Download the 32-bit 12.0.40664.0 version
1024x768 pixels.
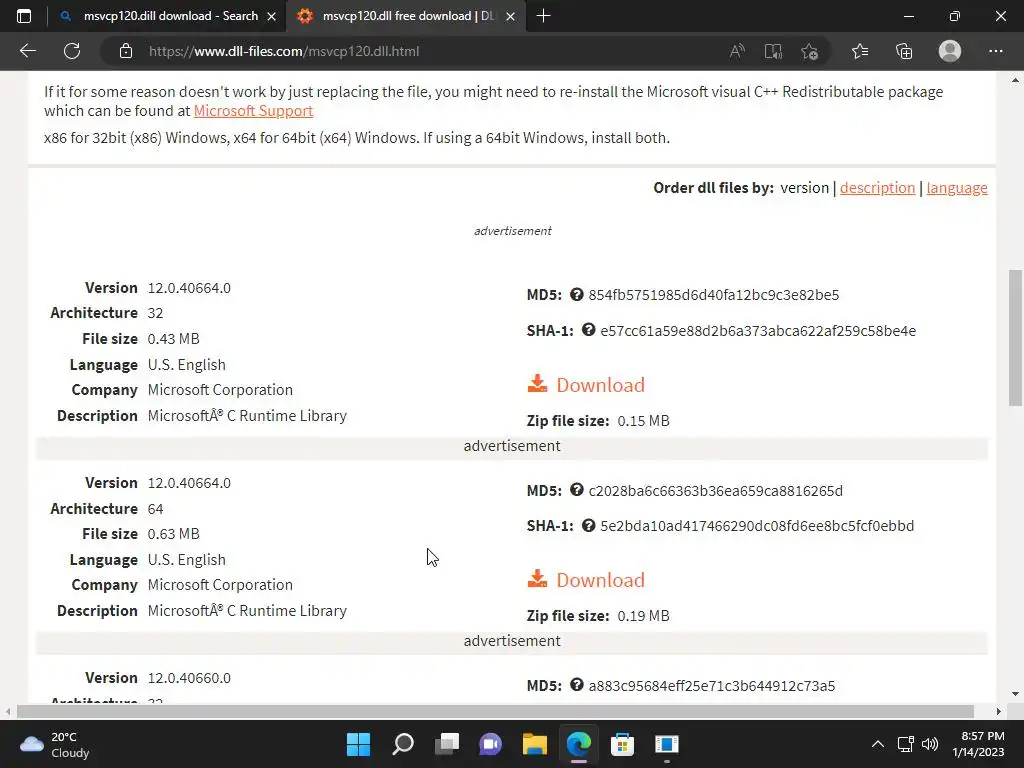pos(586,385)
